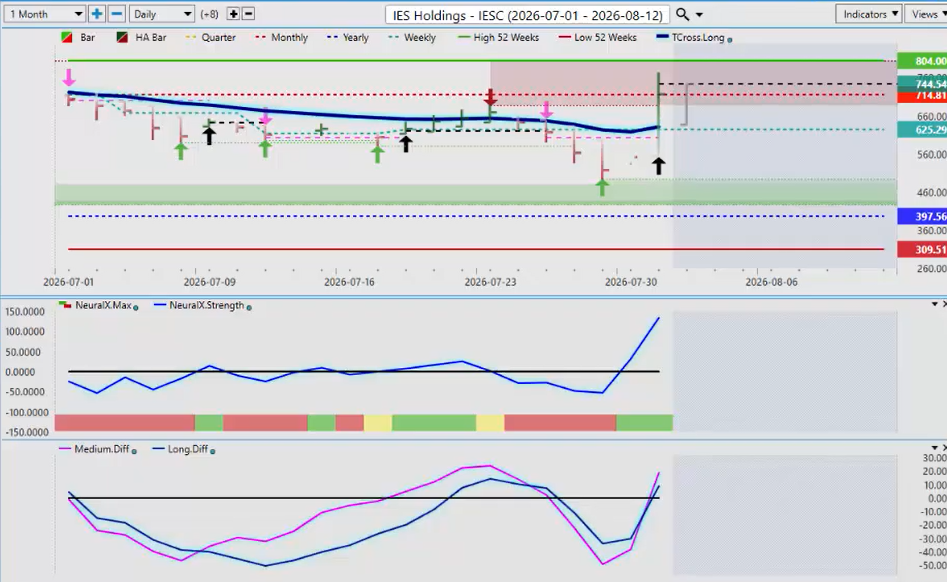Screen dimensions: 947x582
Task: Click the 2026-07-23 date axis label
Action: (x=490, y=282)
